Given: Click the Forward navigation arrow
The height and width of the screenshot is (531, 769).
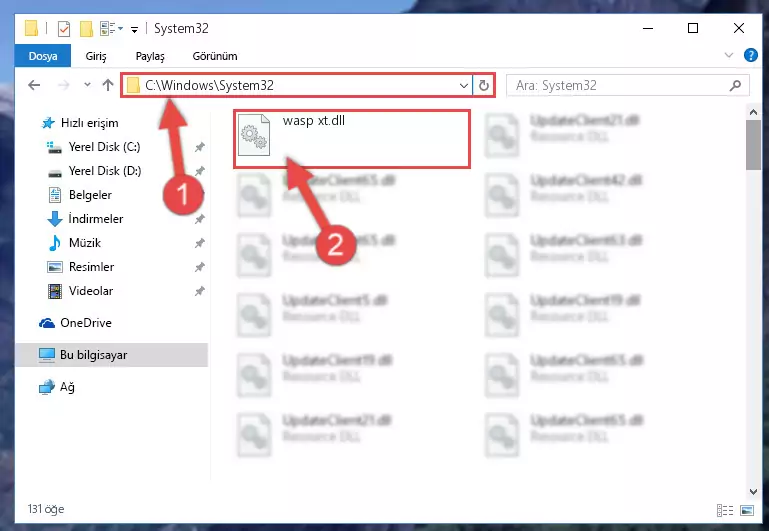Looking at the screenshot, I should tap(63, 85).
